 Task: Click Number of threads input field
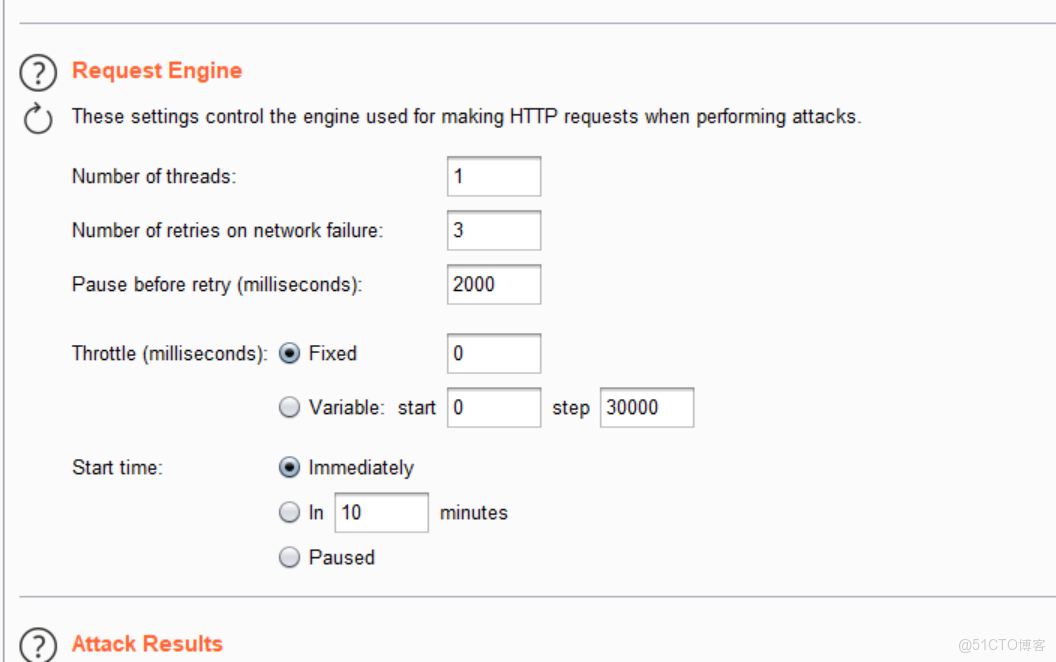(x=493, y=176)
